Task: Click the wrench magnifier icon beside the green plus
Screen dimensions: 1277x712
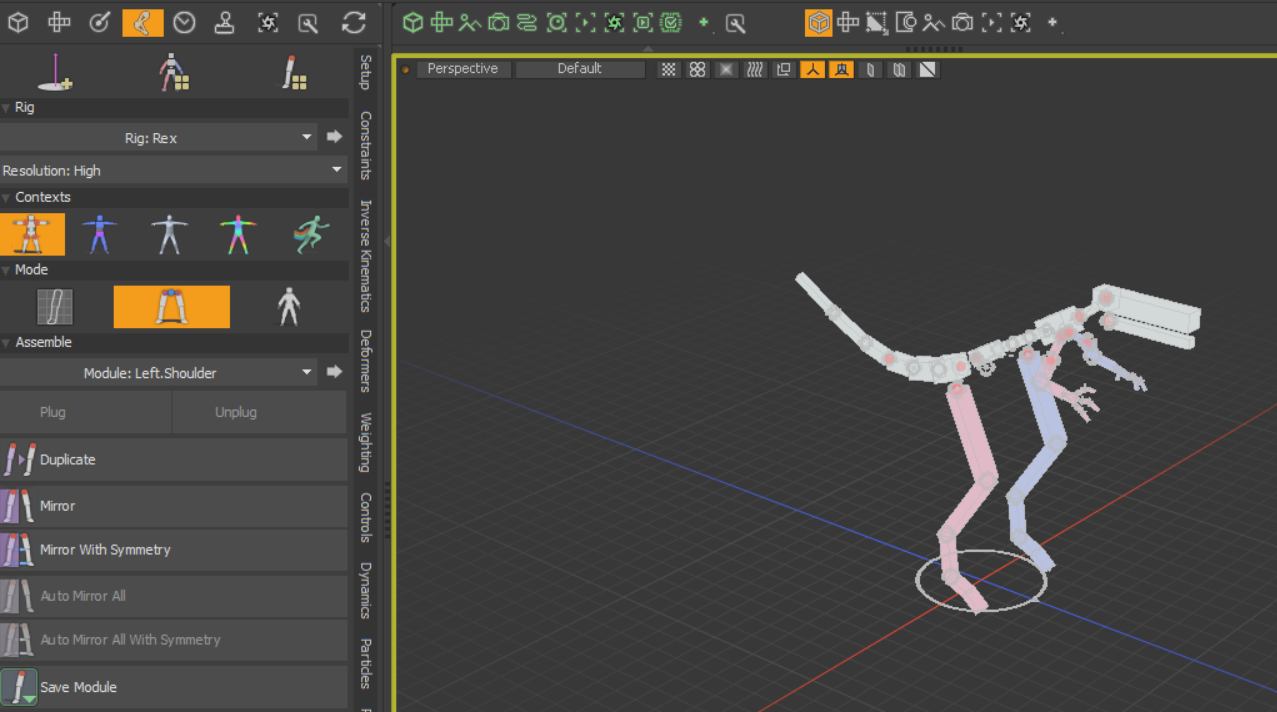Action: coord(736,22)
